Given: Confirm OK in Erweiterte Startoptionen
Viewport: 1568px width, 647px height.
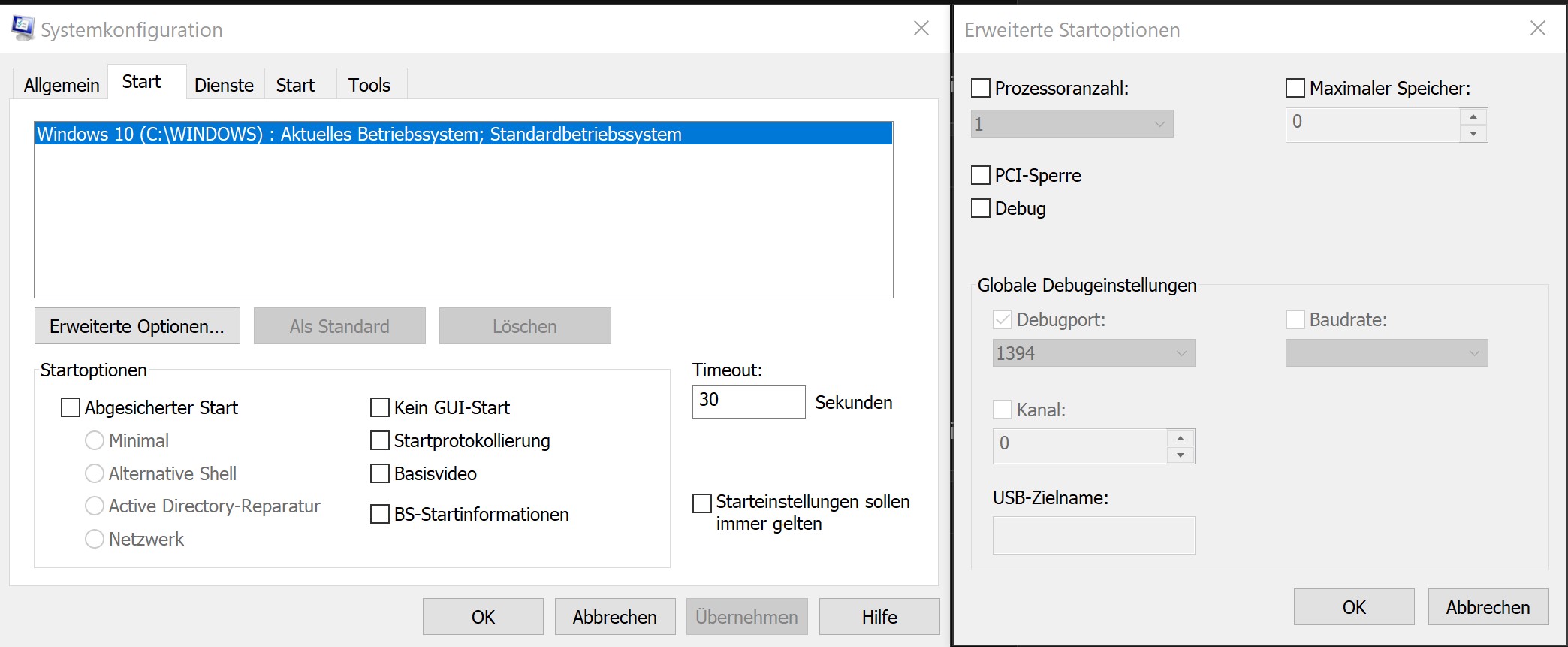Looking at the screenshot, I should click(x=1354, y=607).
